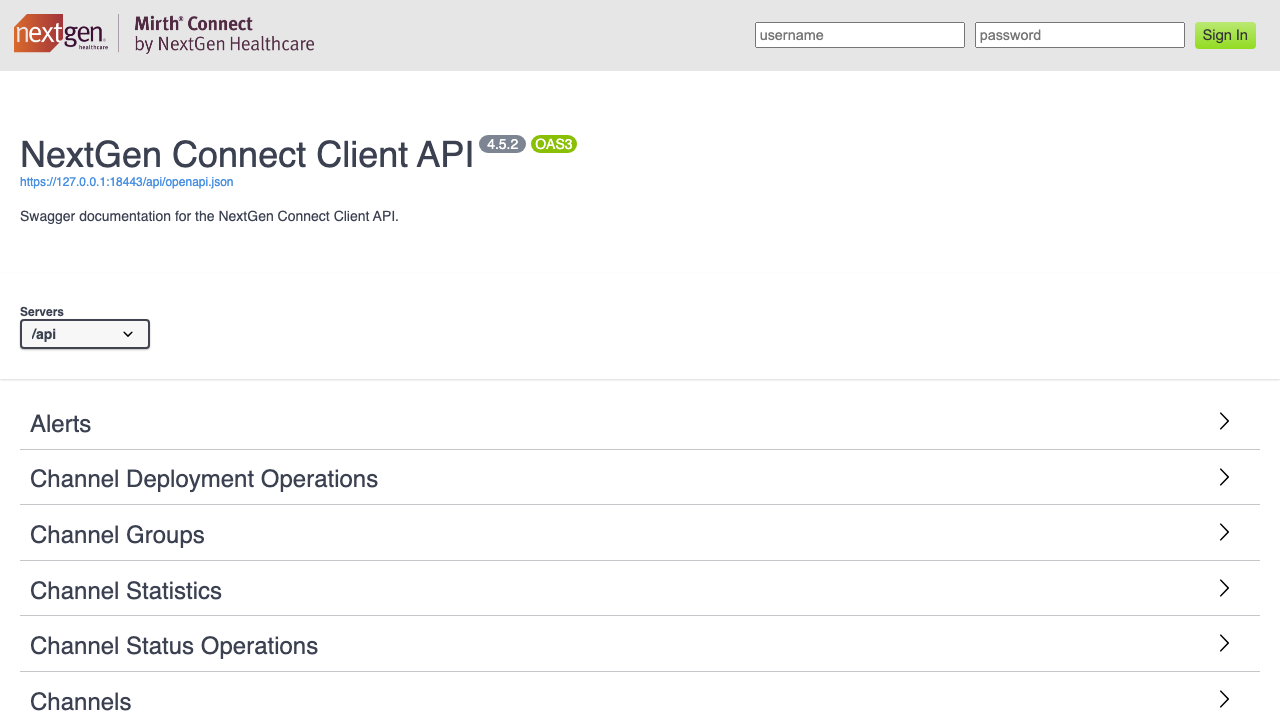The image size is (1280, 720).
Task: Expand the Alerts section chevron
Action: (1224, 421)
